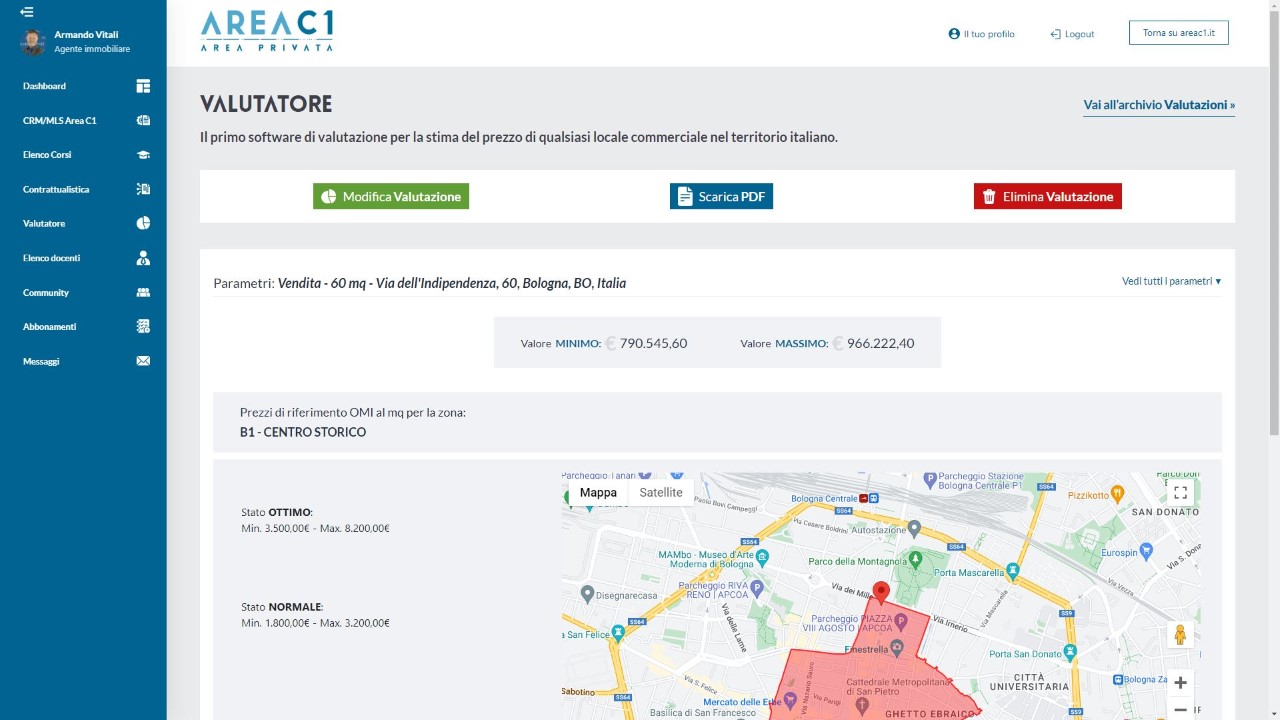Click the minimum value 790.545,60
1280x720 pixels.
[654, 343]
